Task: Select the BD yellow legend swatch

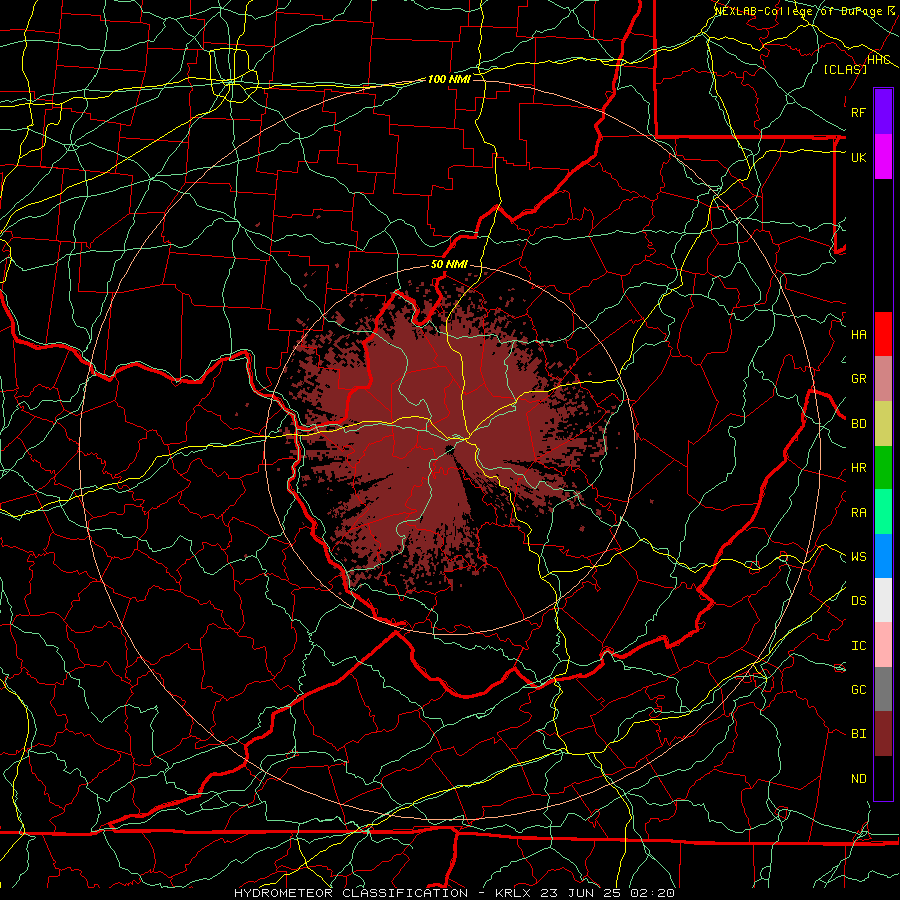Action: 883,423
